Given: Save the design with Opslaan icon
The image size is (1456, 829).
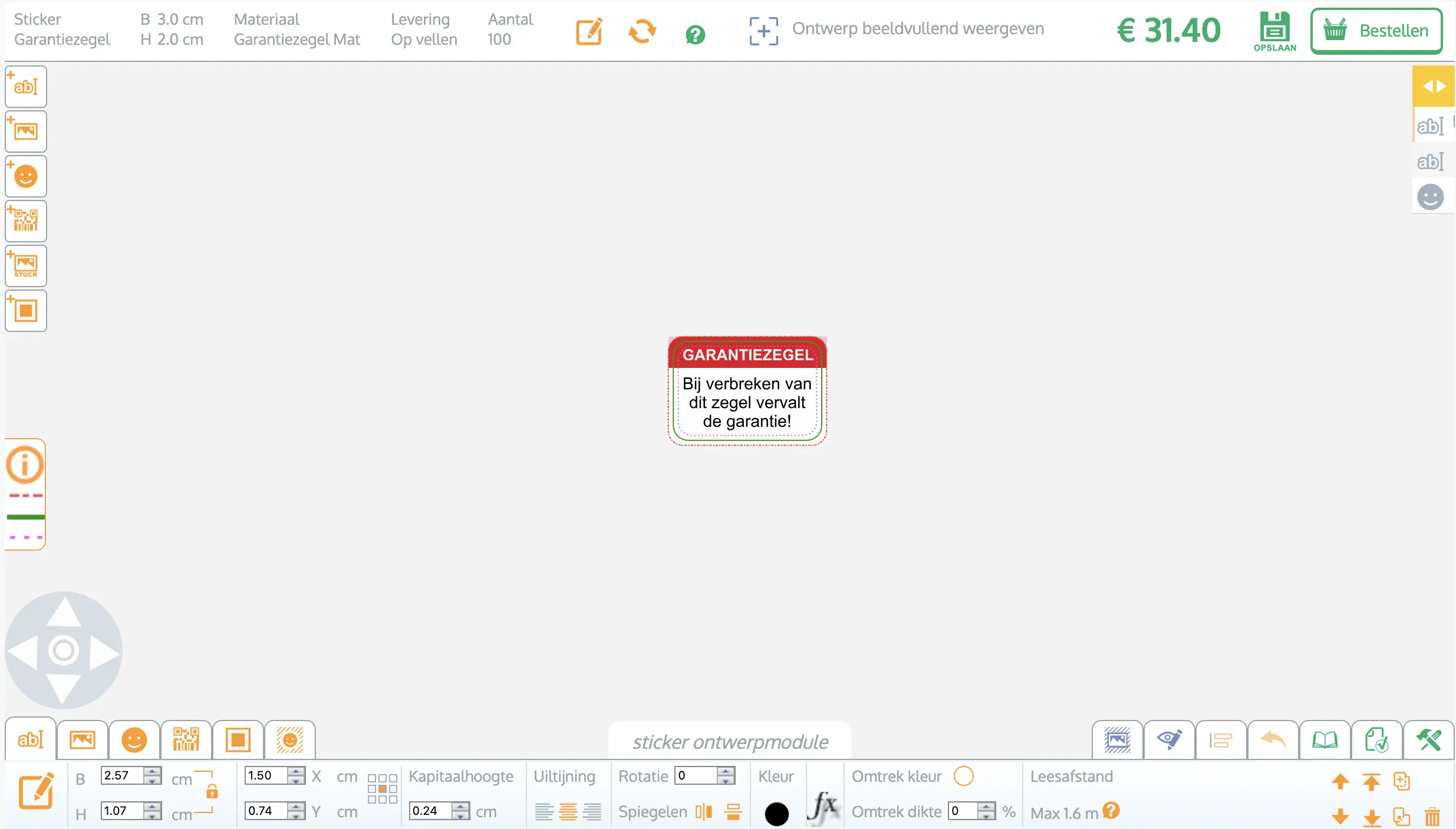Looking at the screenshot, I should coord(1275,32).
